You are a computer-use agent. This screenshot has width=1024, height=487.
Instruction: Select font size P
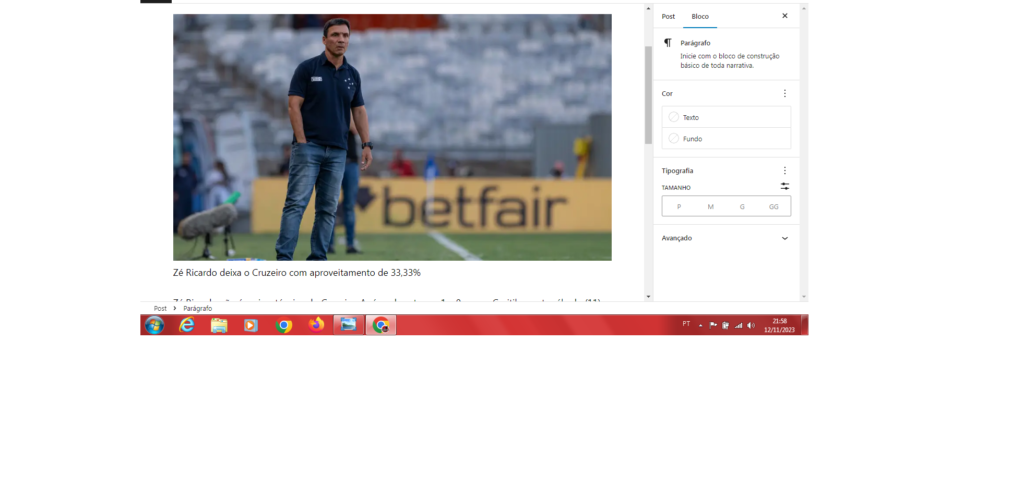[679, 207]
